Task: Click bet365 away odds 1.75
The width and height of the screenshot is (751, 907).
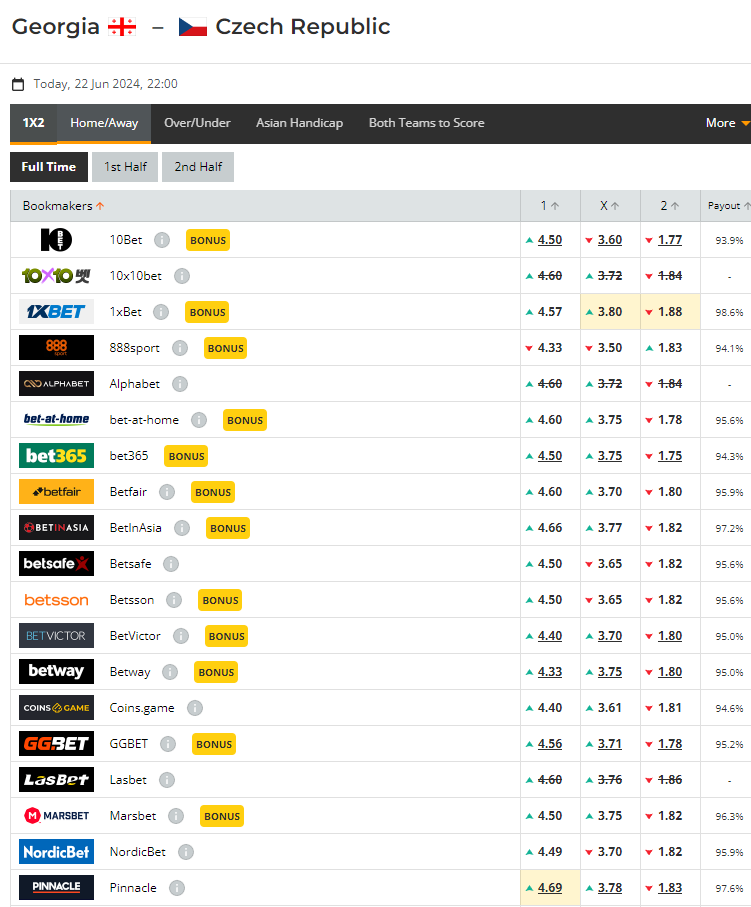Action: pos(670,456)
